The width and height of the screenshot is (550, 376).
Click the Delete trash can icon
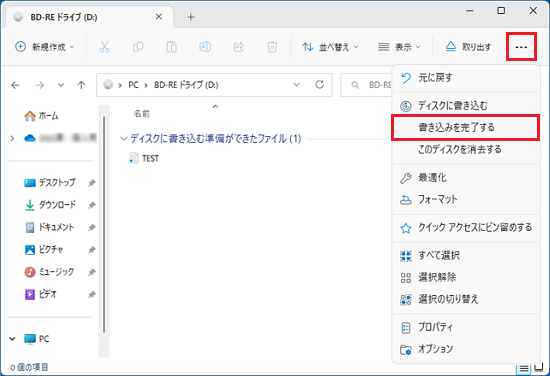tap(272, 47)
